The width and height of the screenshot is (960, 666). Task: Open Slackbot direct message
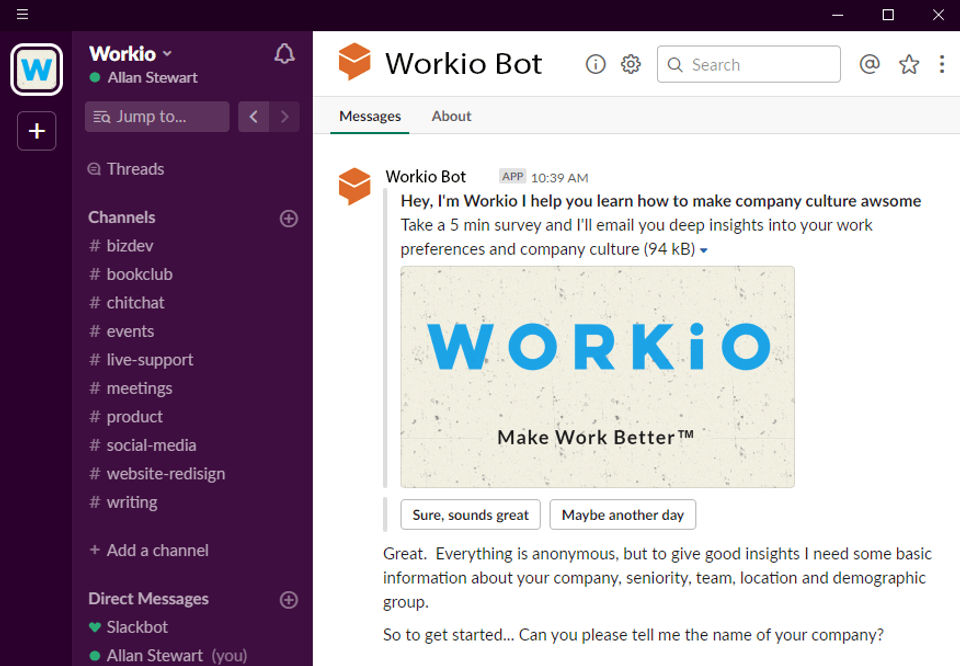[x=128, y=627]
